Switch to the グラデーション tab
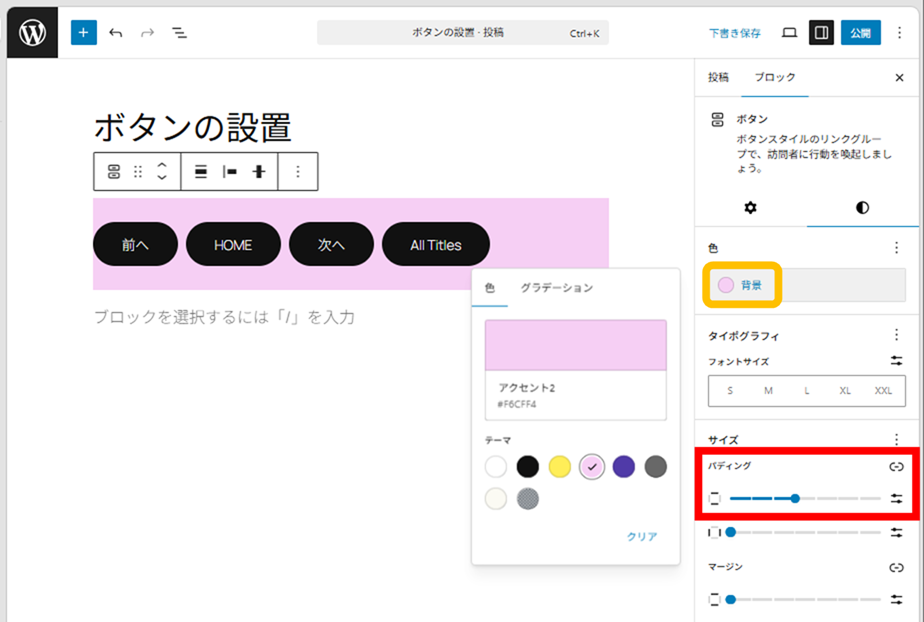This screenshot has height=622, width=924. click(x=556, y=288)
